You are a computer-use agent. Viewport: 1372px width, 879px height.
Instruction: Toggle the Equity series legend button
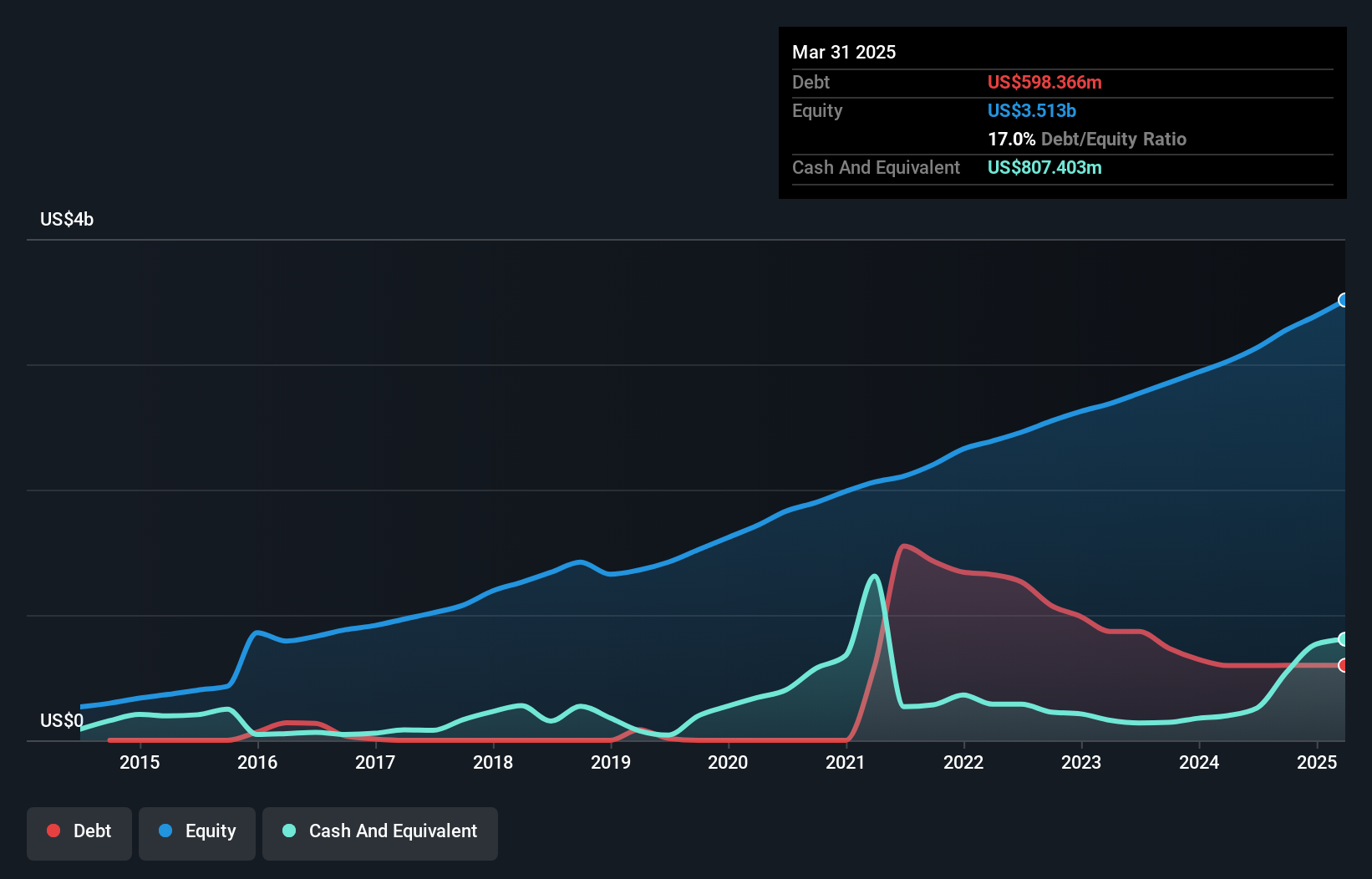pos(197,833)
